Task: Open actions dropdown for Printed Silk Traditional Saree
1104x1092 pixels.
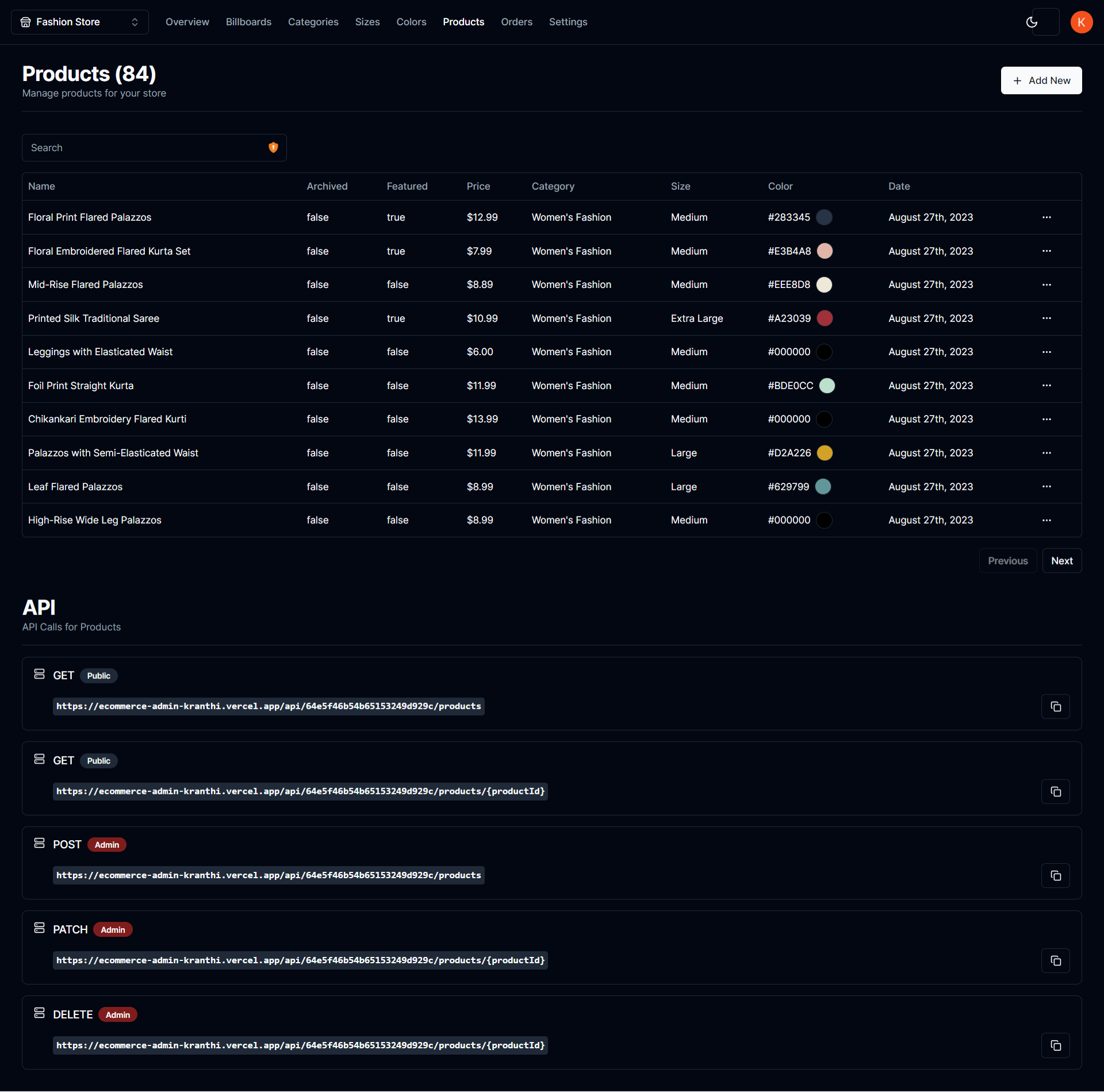Action: click(x=1046, y=318)
